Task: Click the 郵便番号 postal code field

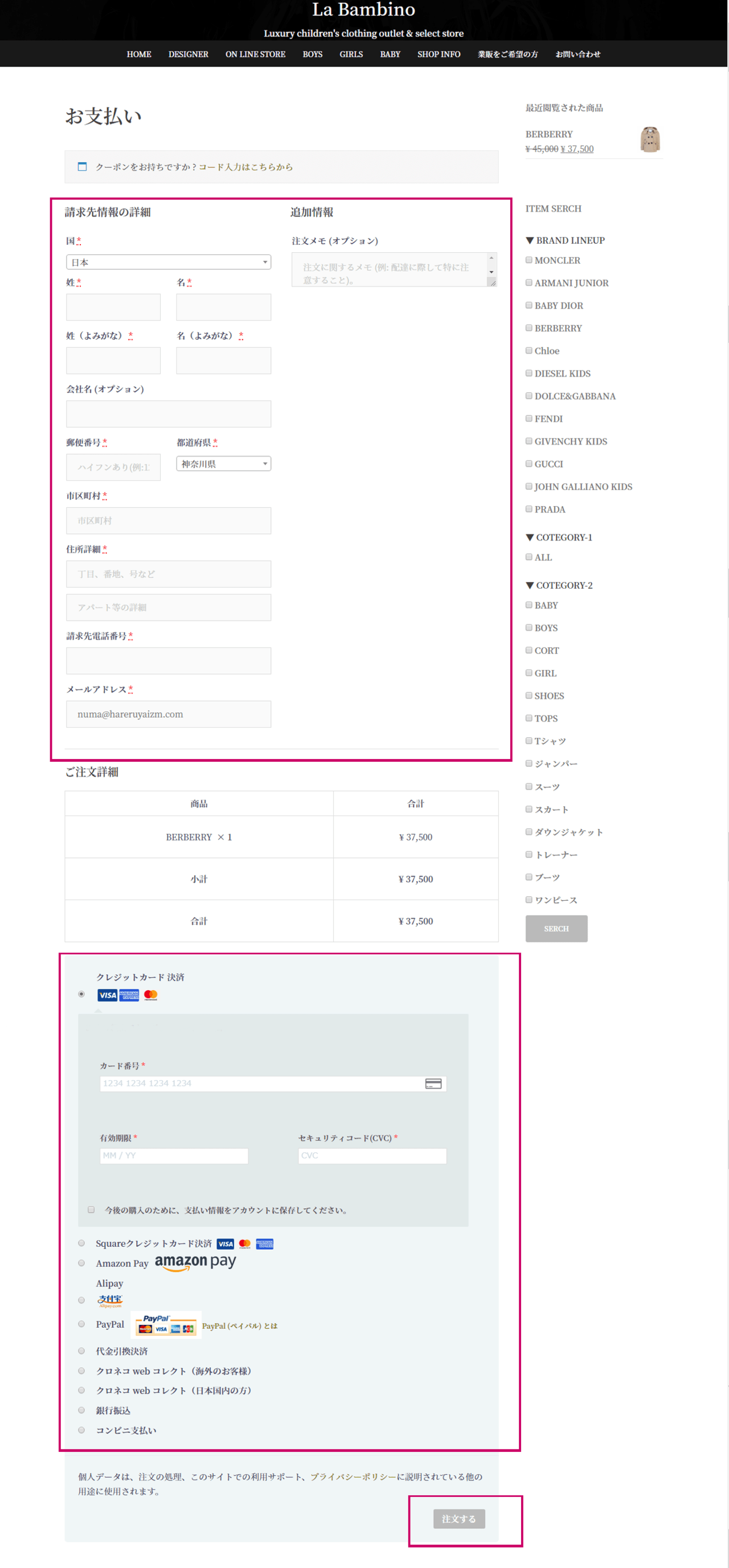Action: pyautogui.click(x=113, y=467)
